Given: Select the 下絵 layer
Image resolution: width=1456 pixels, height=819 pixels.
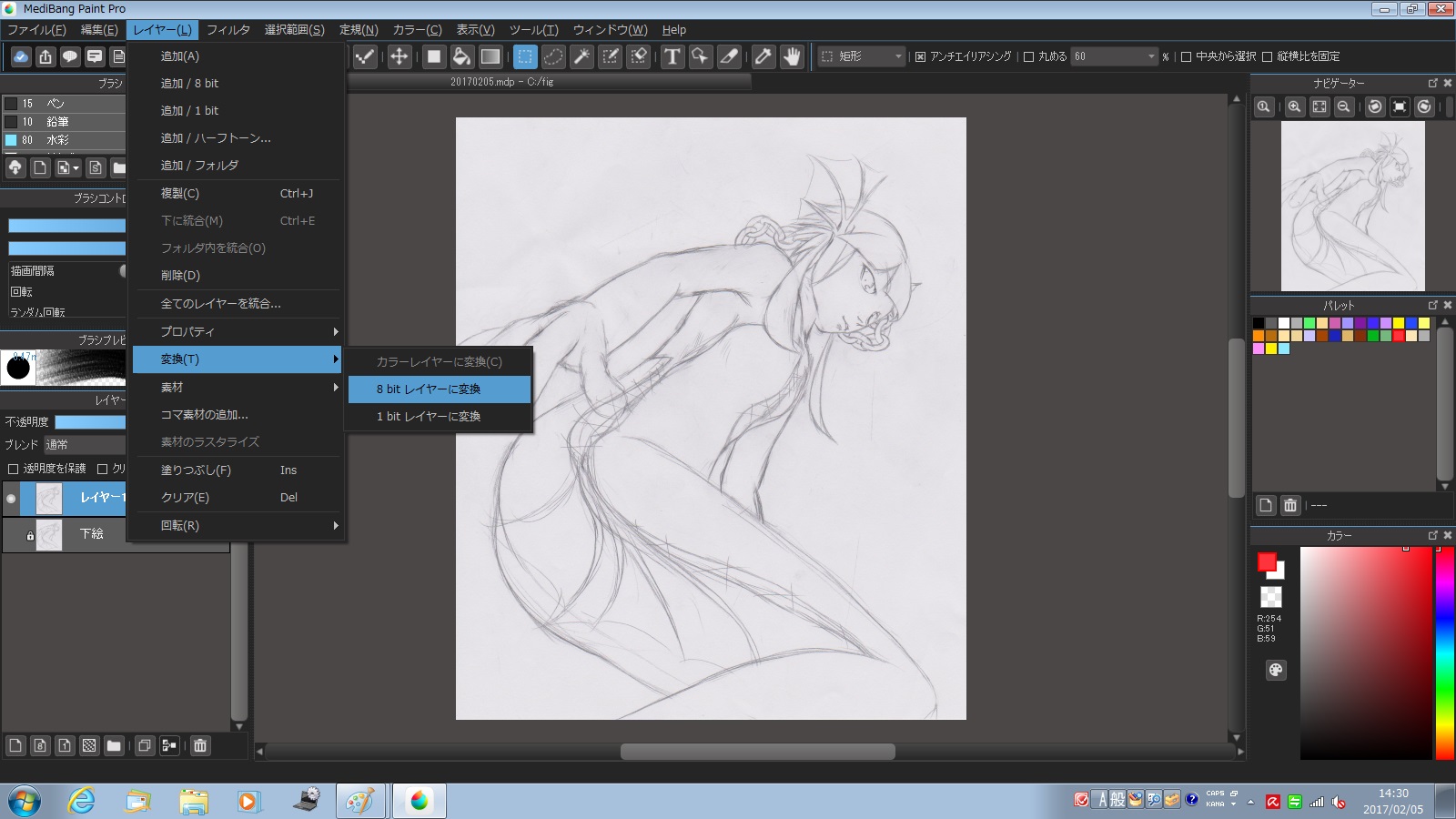Looking at the screenshot, I should coord(91,534).
